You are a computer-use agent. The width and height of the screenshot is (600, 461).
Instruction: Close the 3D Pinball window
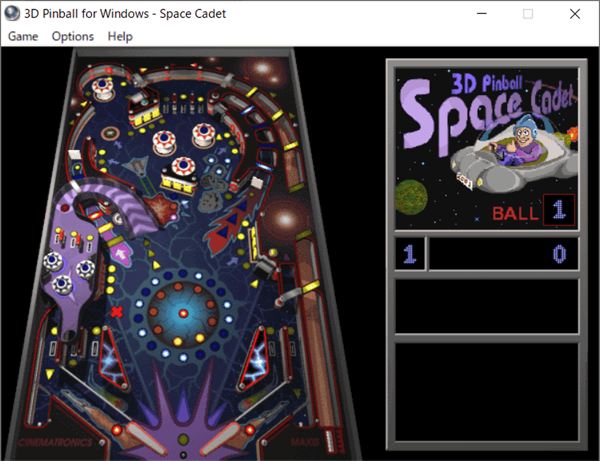click(x=575, y=14)
